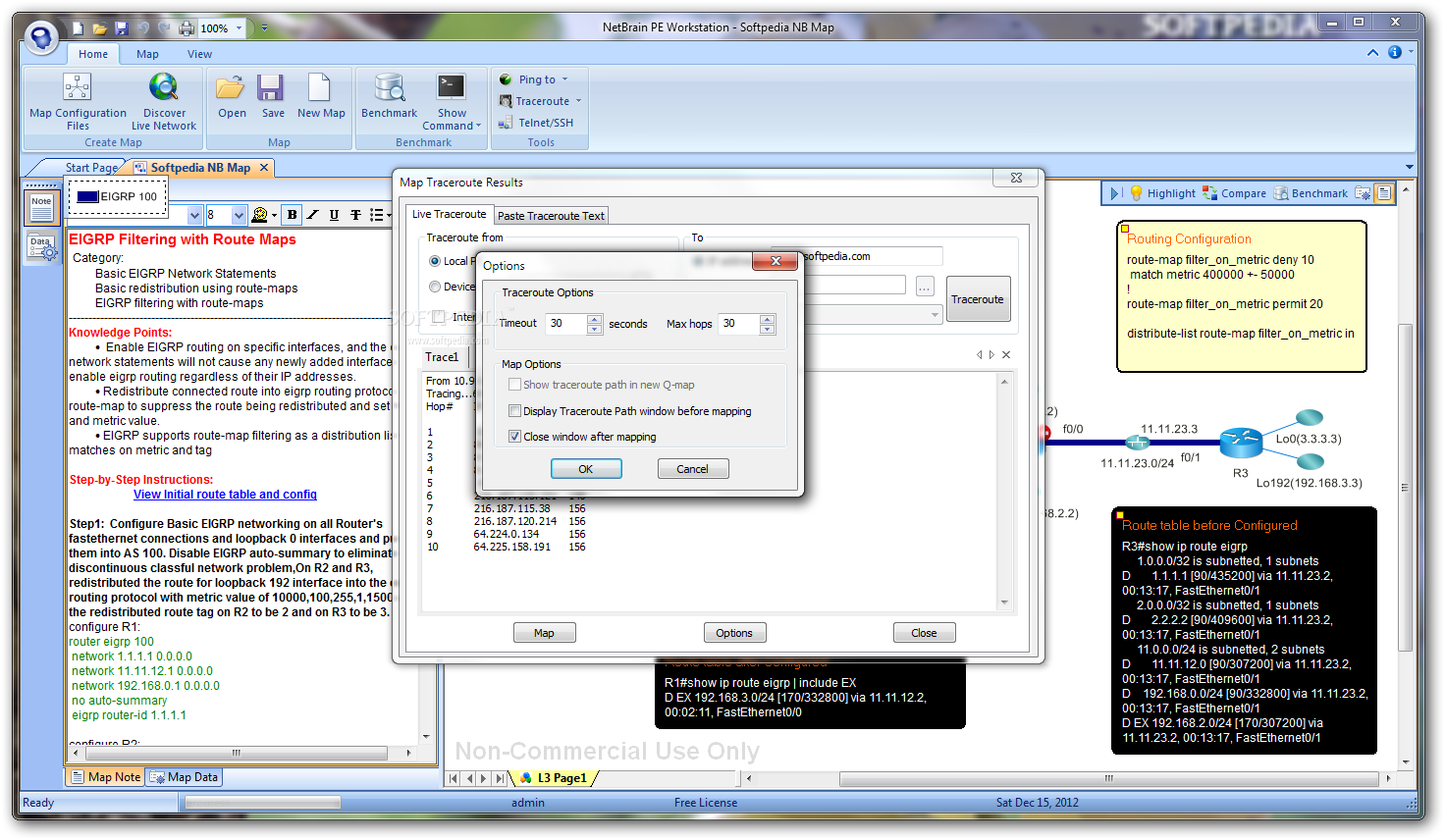Screen dimensions: 1445x840
Task: Close the Options dialog with red X
Action: [x=776, y=261]
